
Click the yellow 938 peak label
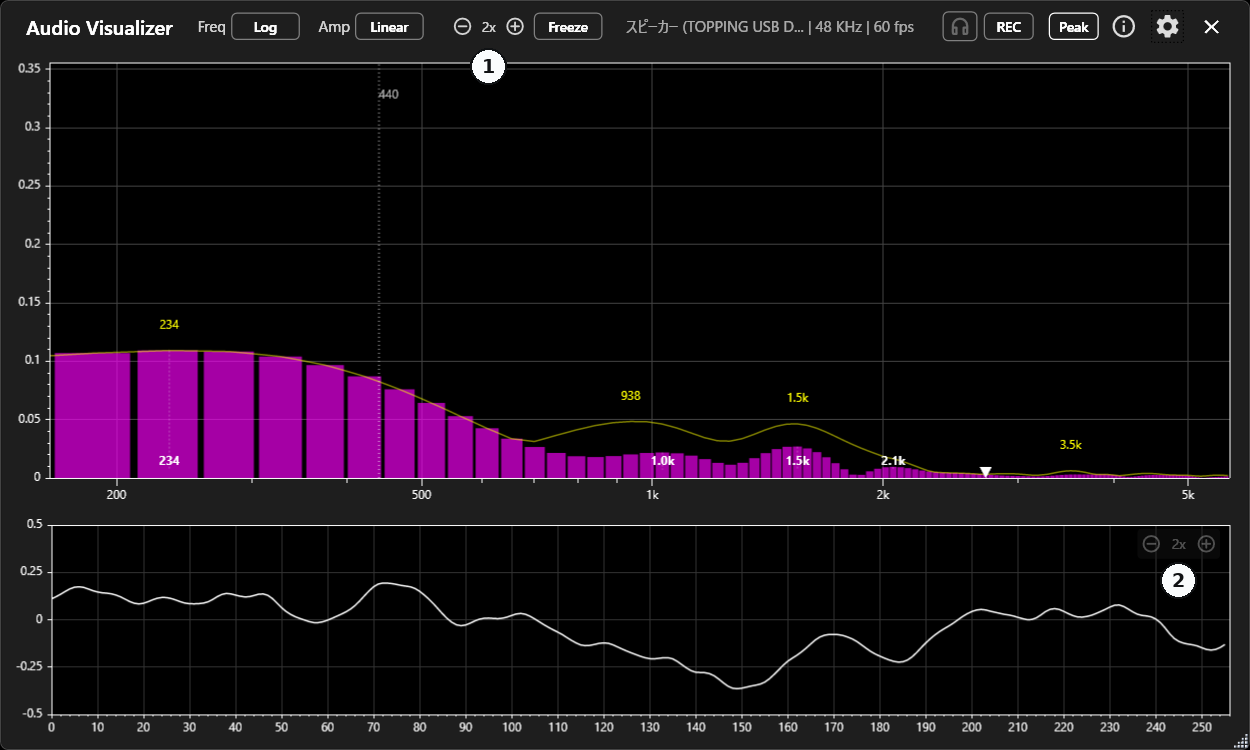click(630, 396)
